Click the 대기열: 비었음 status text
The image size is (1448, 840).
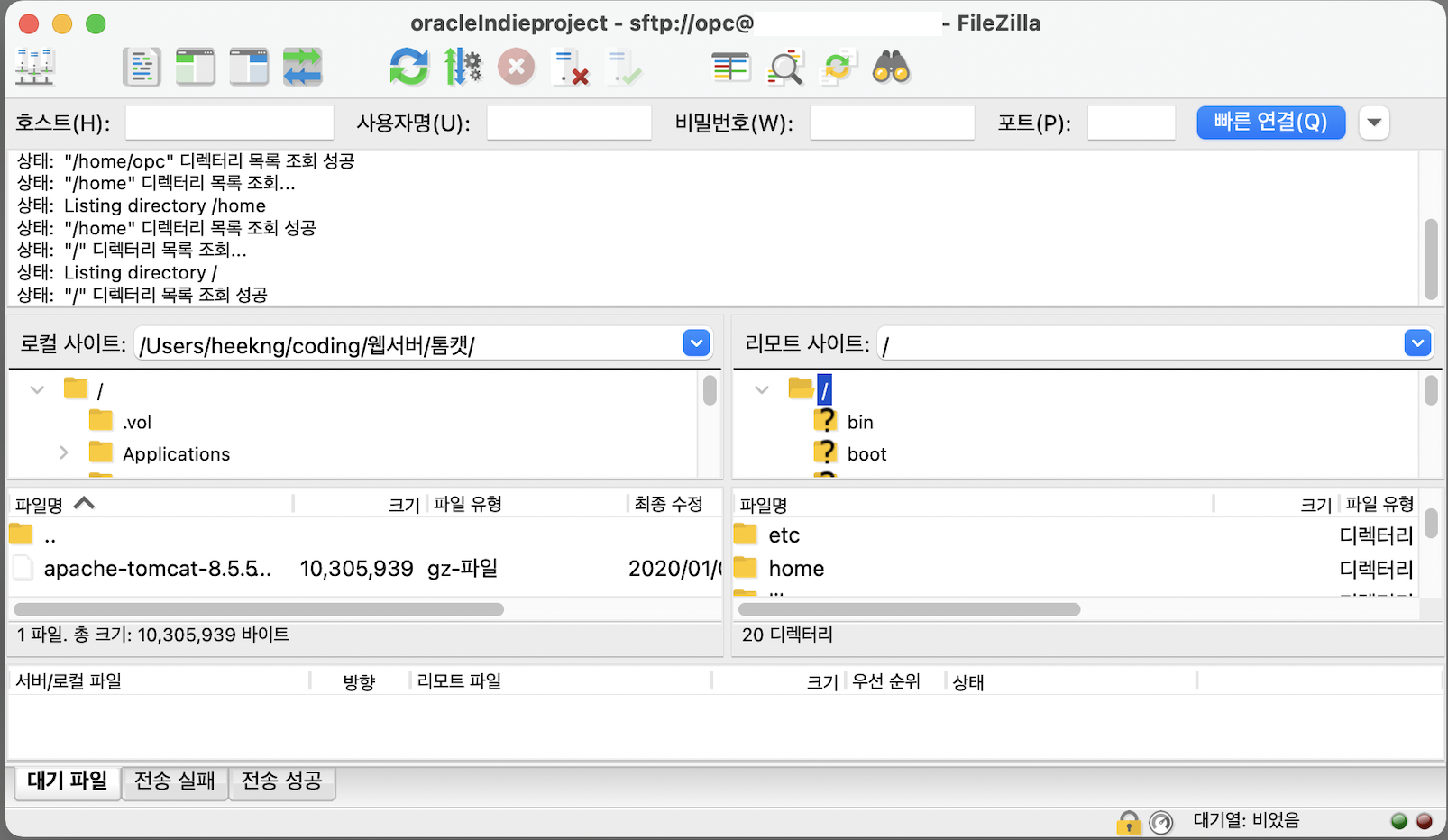point(1246,820)
